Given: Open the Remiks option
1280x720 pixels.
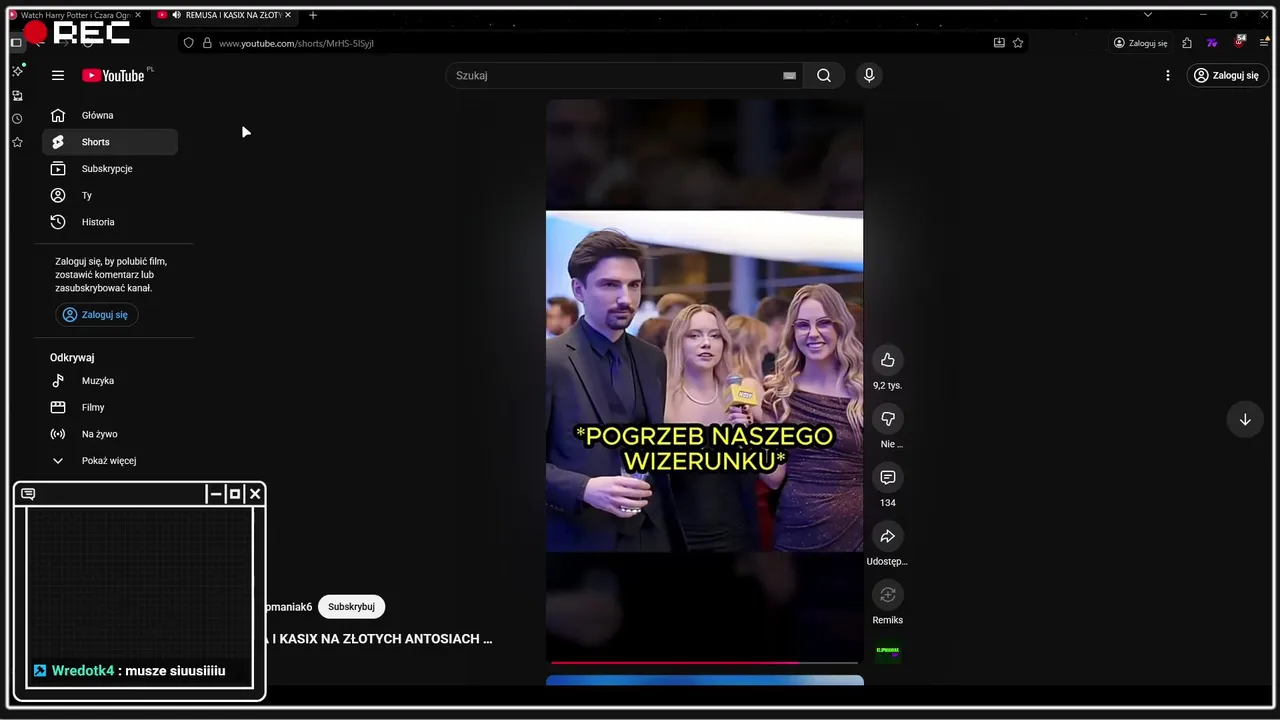Looking at the screenshot, I should [887, 595].
